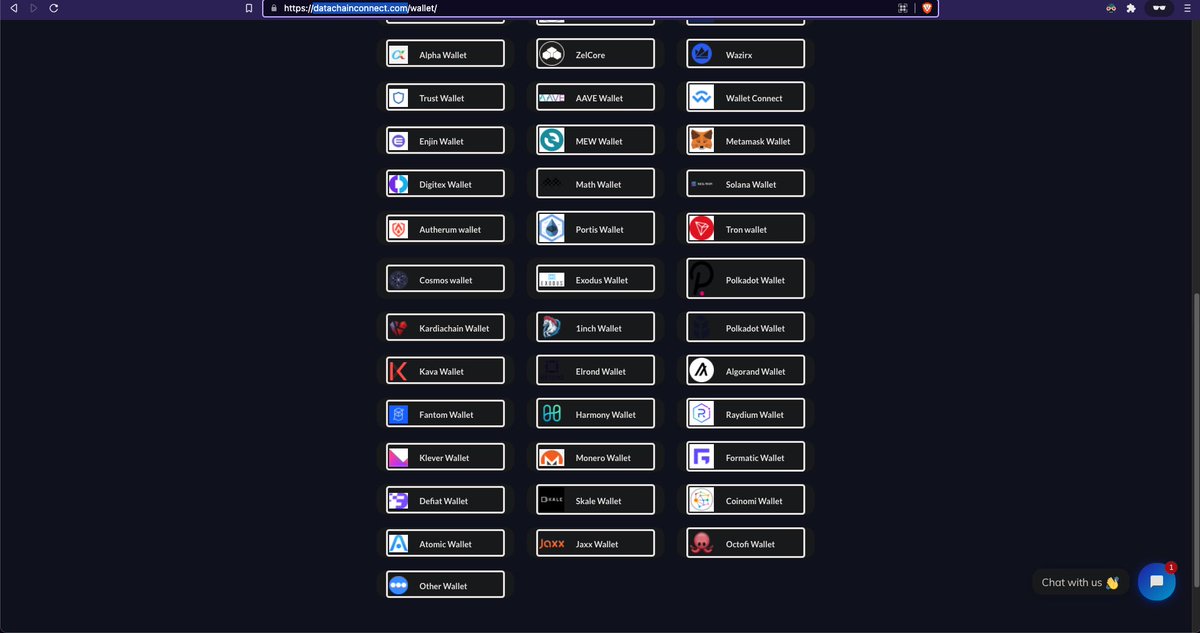Click the Fantom Wallet logo icon
The width and height of the screenshot is (1200, 633).
398,414
